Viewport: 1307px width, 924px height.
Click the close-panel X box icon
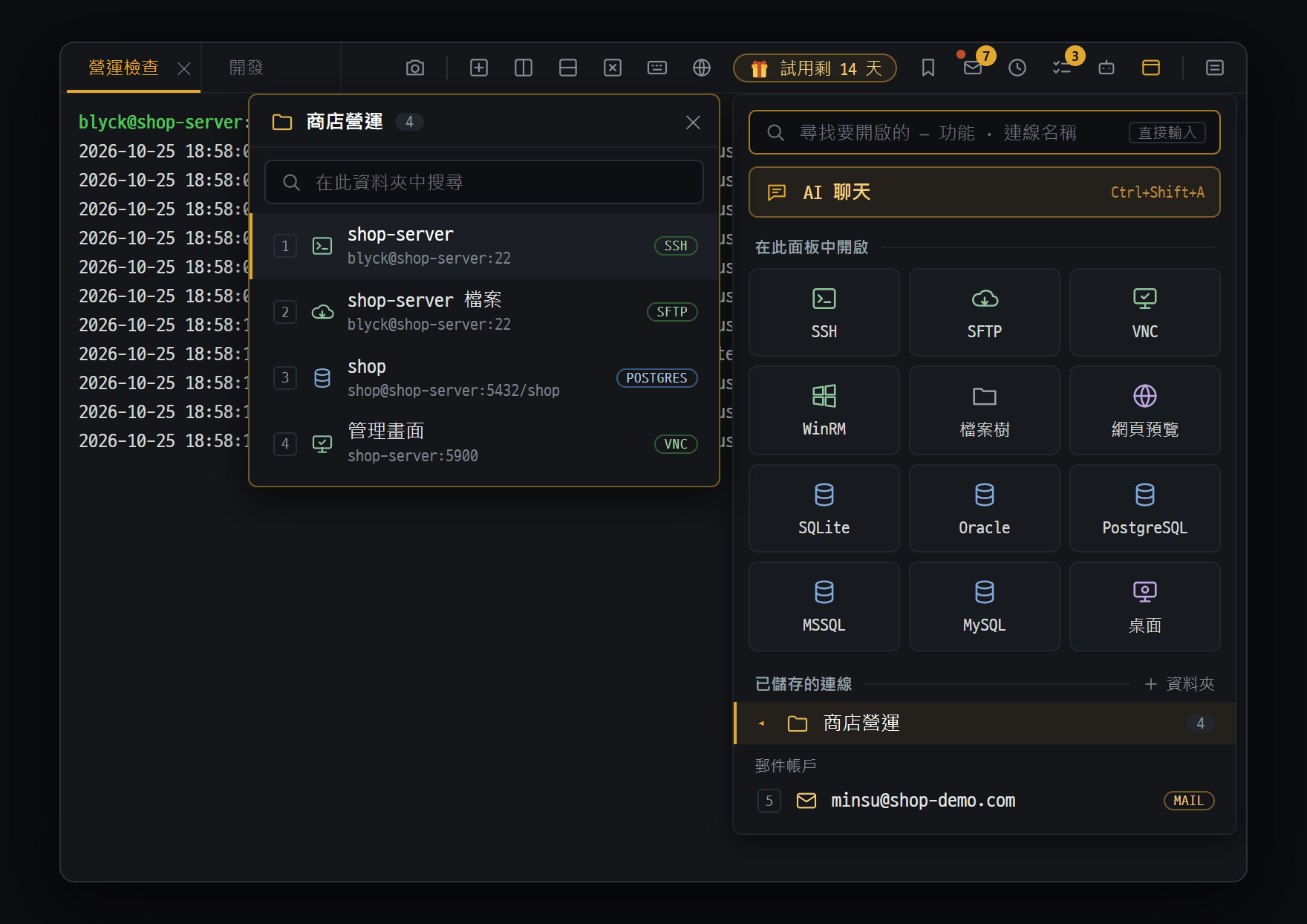[613, 68]
